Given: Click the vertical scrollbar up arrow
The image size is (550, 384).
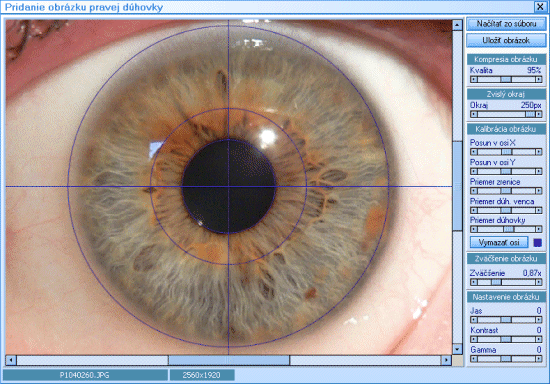Looking at the screenshot, I should click(457, 25).
